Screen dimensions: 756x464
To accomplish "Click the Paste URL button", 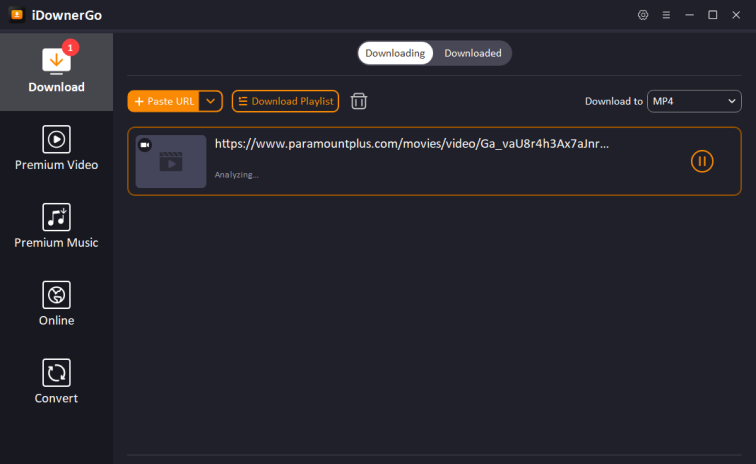I will click(164, 101).
